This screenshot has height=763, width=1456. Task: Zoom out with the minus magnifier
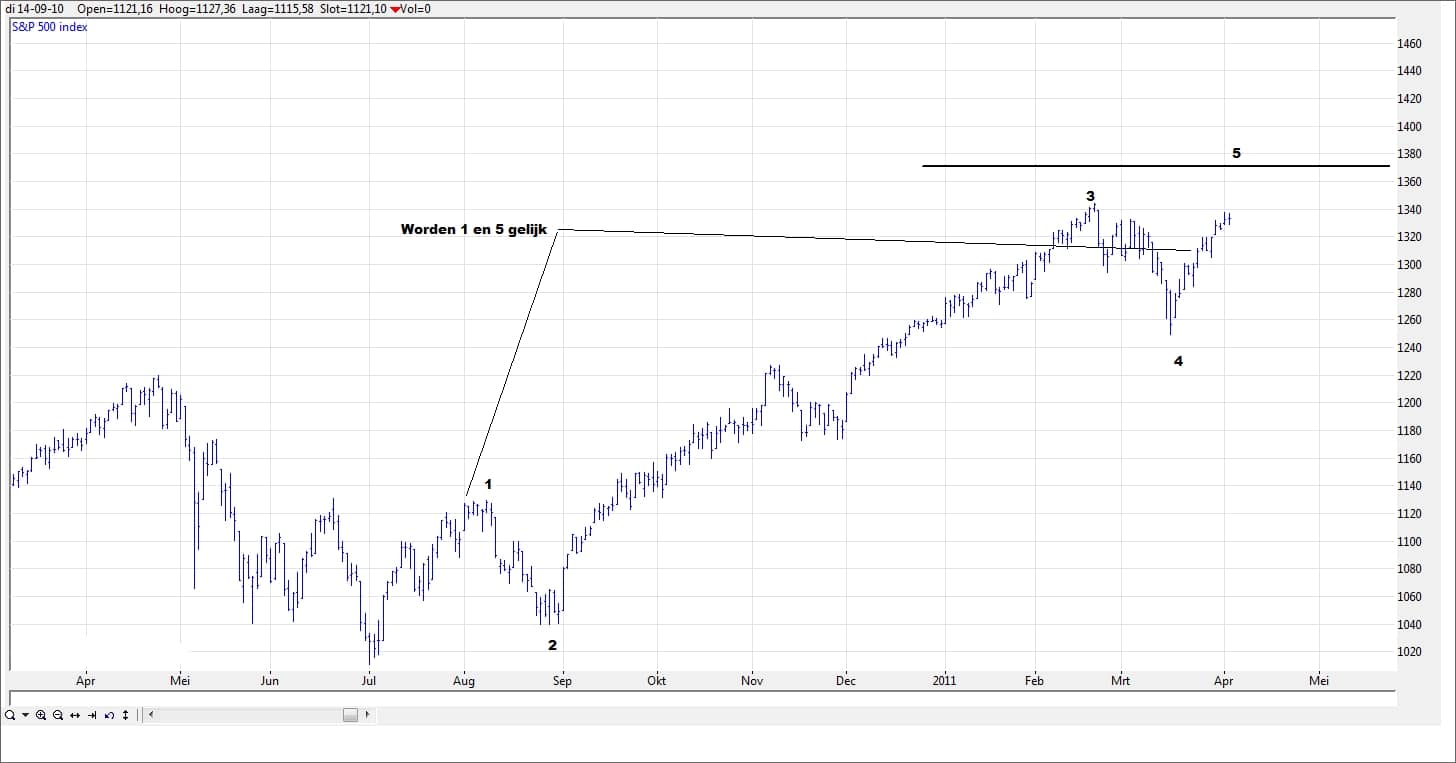58,715
